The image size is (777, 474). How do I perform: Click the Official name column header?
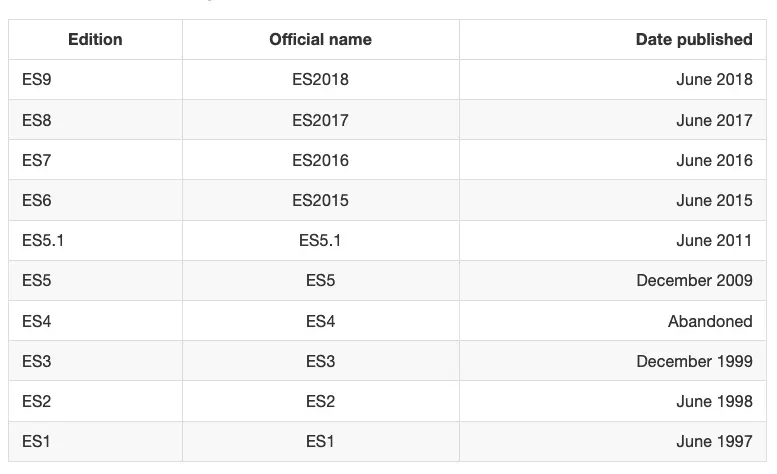320,40
